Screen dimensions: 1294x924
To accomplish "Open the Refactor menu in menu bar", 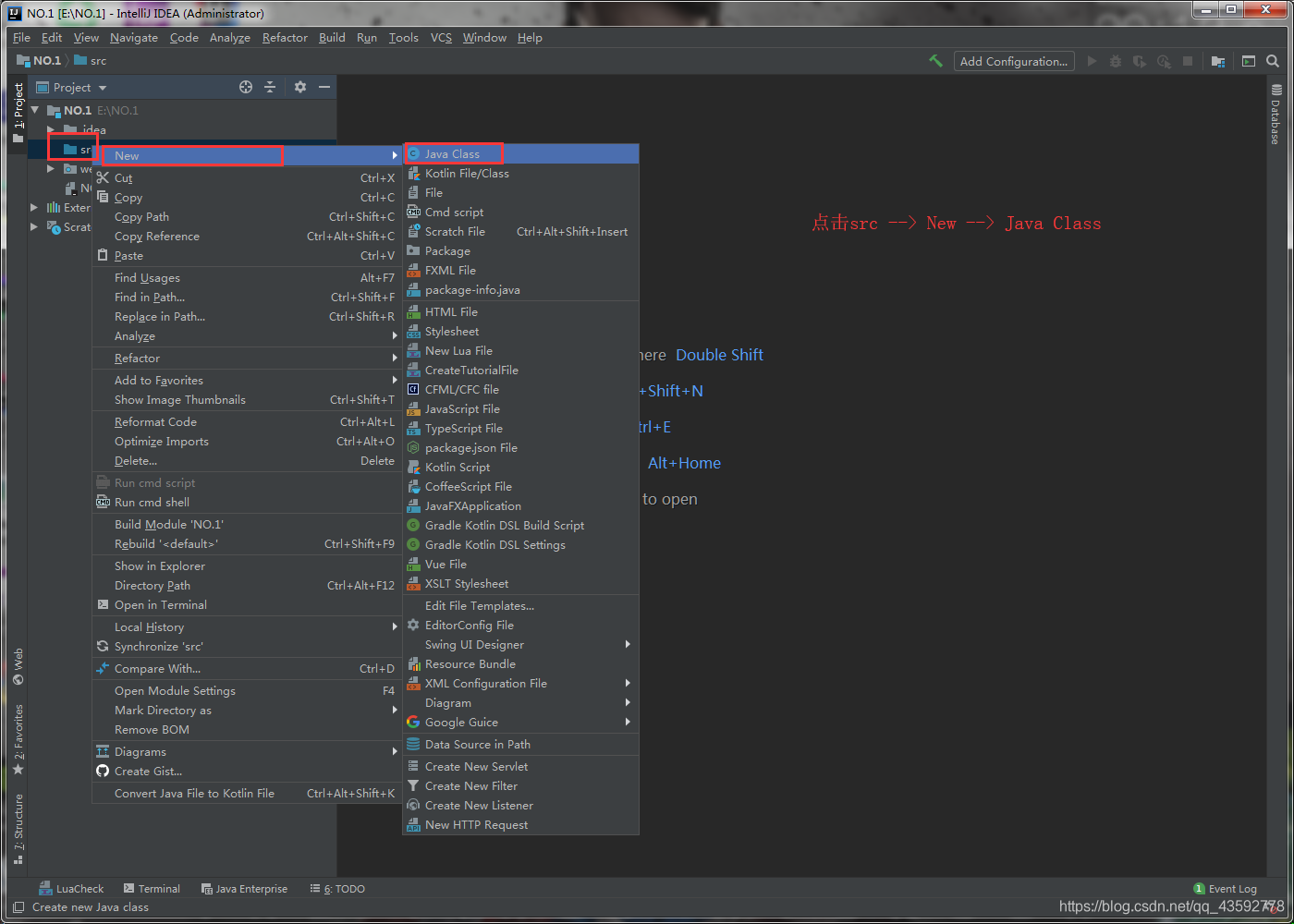I will (x=285, y=38).
